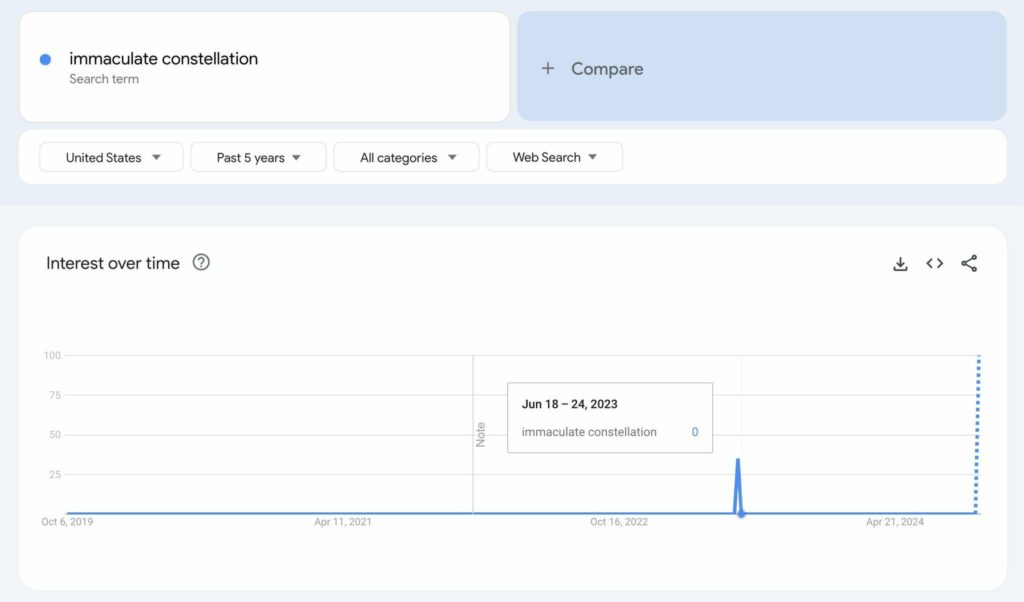This screenshot has height=602, width=1024.
Task: Open the All categories dropdown
Action: coord(405,157)
